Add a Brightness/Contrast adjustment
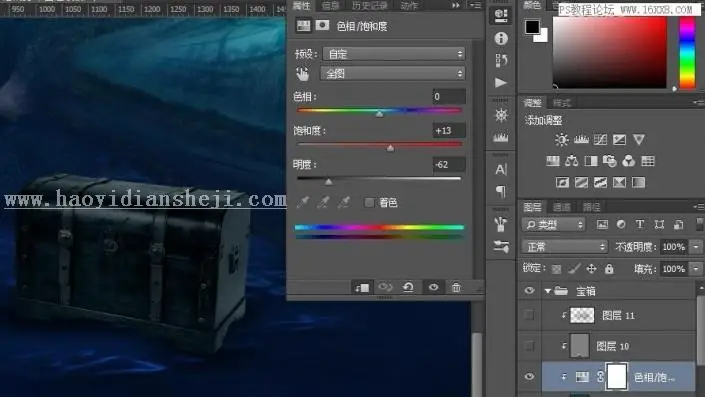The height and width of the screenshot is (397, 705). (x=562, y=140)
